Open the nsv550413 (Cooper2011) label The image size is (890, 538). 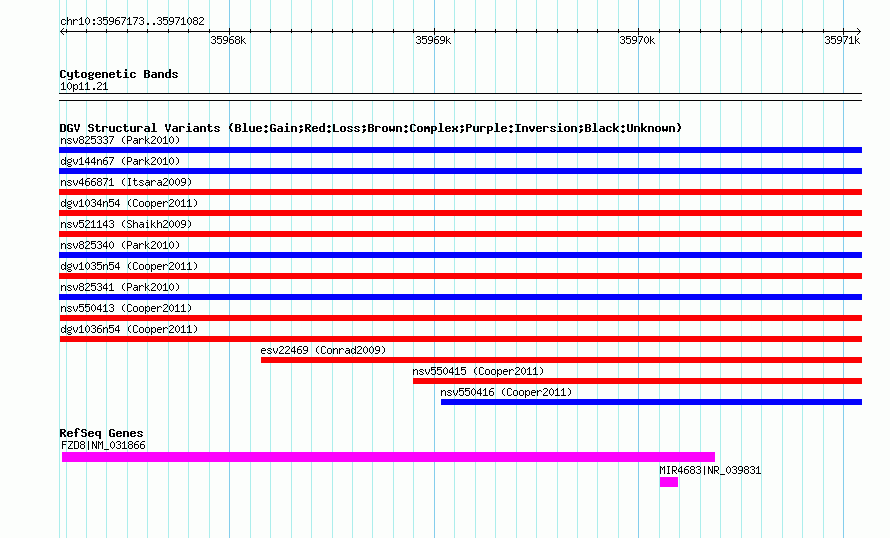tap(126, 308)
